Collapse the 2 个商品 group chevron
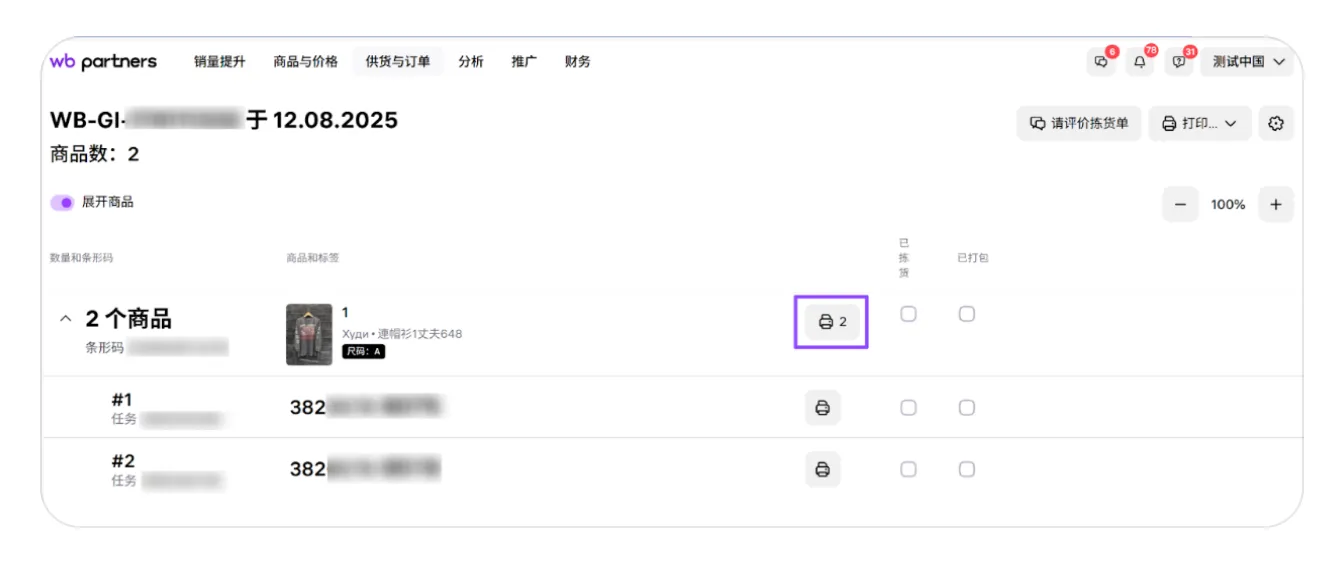 coord(66,319)
